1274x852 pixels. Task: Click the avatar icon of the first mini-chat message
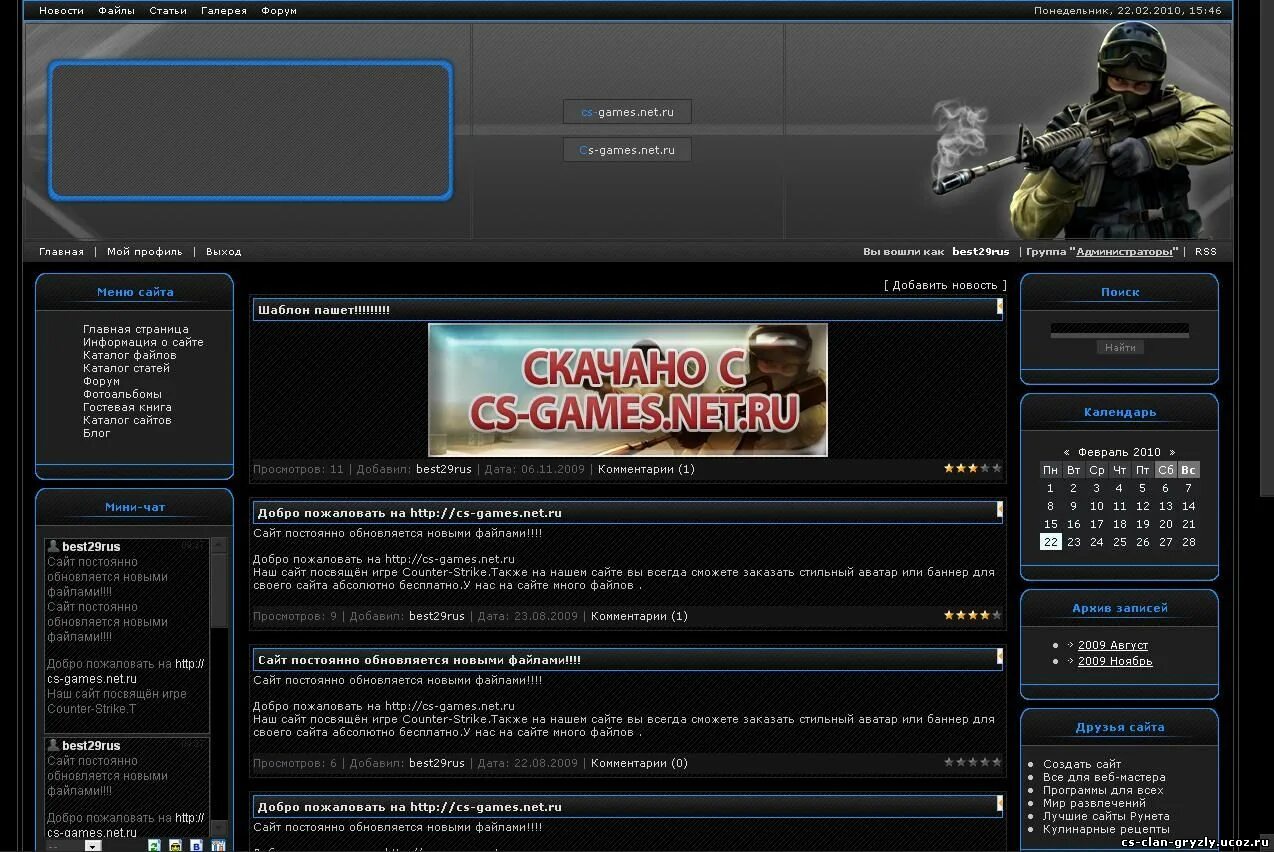[53, 546]
